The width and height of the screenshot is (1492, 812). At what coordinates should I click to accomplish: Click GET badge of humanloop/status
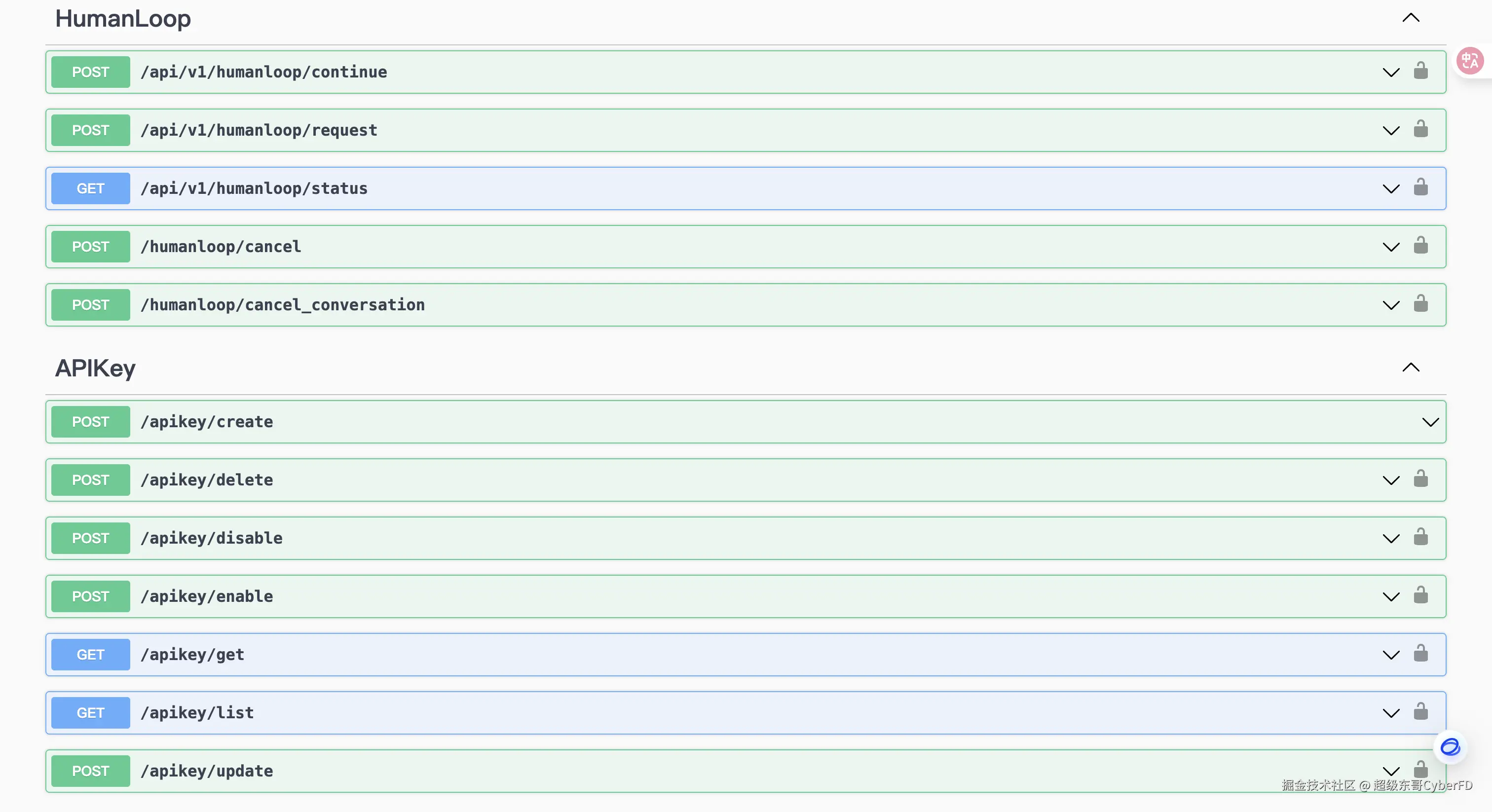coord(90,188)
